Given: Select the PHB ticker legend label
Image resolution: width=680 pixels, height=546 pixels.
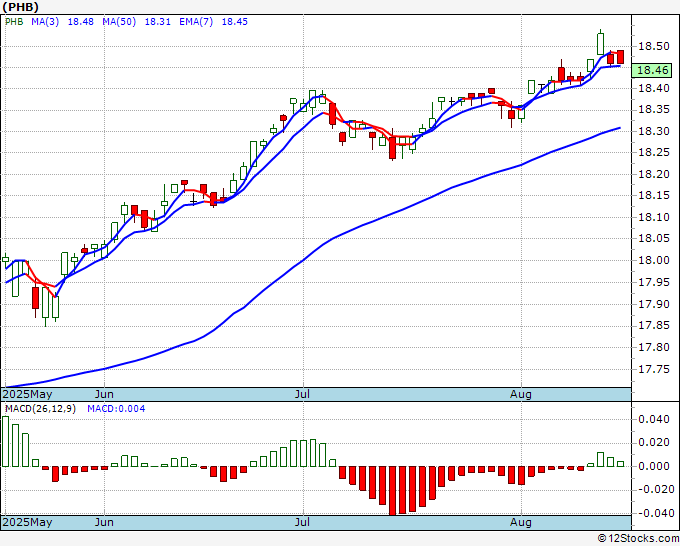Looking at the screenshot, I should 13,22.
